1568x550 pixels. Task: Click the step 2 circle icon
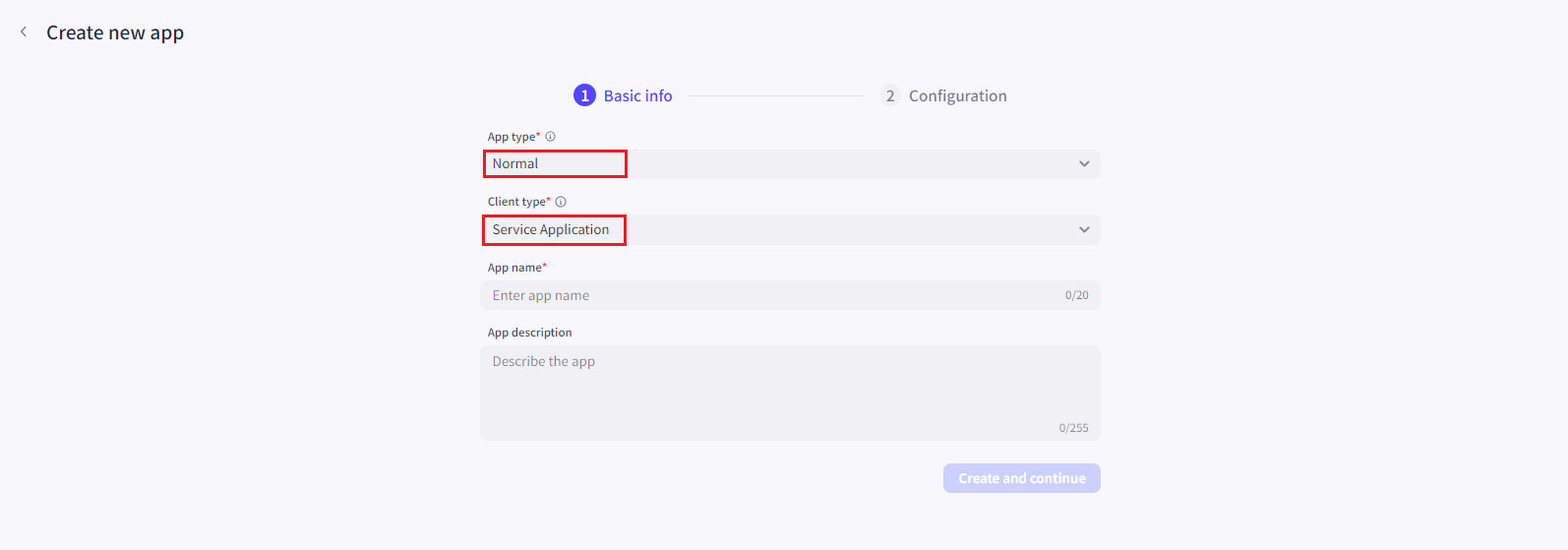coord(890,95)
